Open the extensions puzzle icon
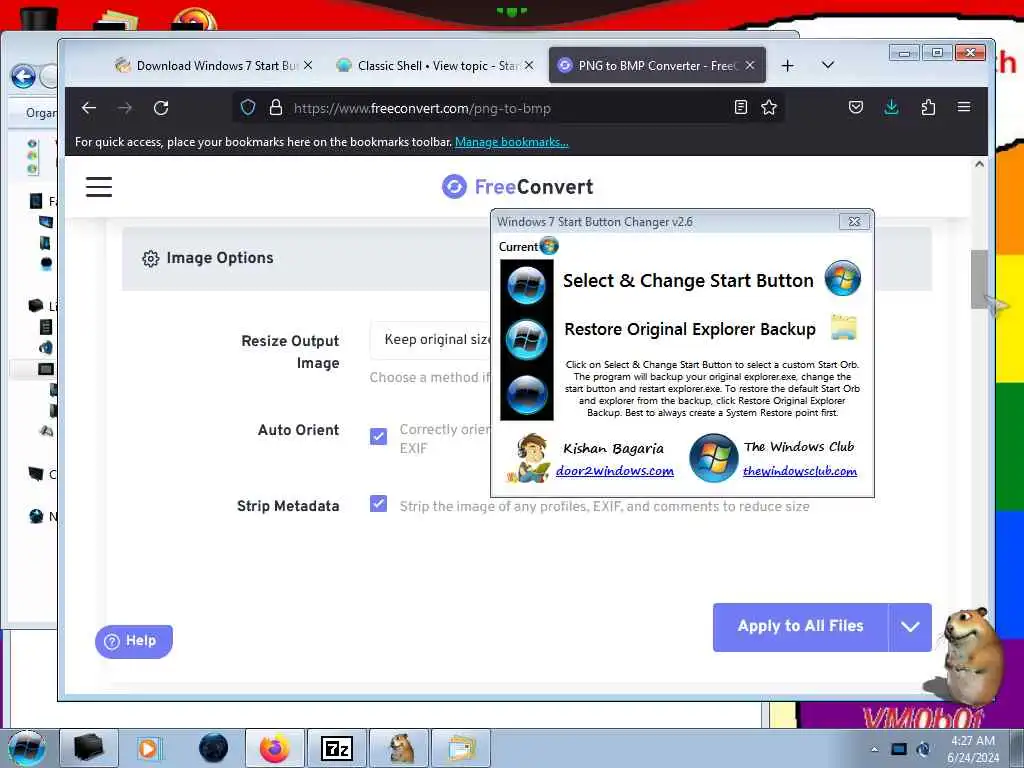The image size is (1024, 768). (928, 107)
